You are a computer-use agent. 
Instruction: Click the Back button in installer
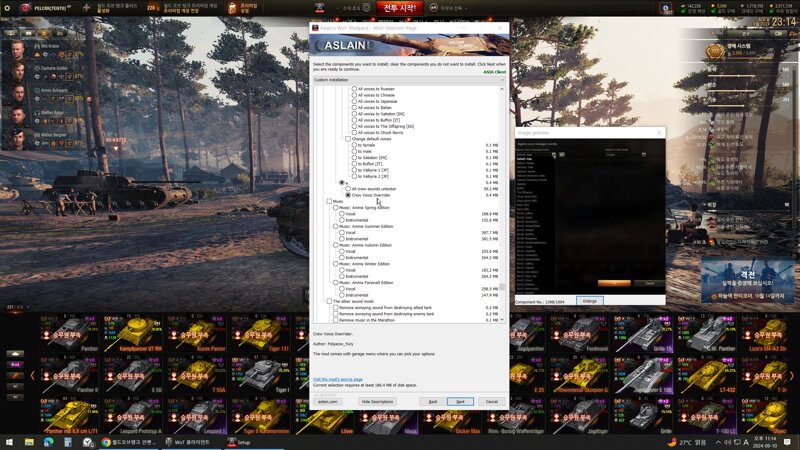[433, 402]
